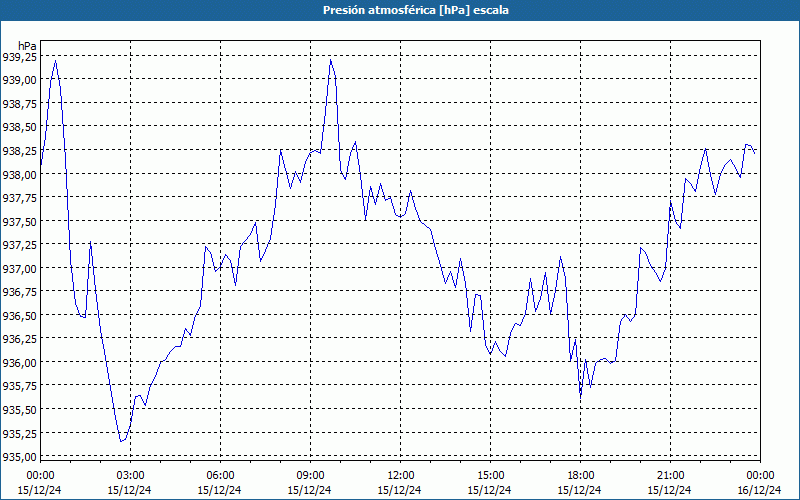800x500 pixels.
Task: Click the 21:00 time axis label
Action: pyautogui.click(x=670, y=476)
